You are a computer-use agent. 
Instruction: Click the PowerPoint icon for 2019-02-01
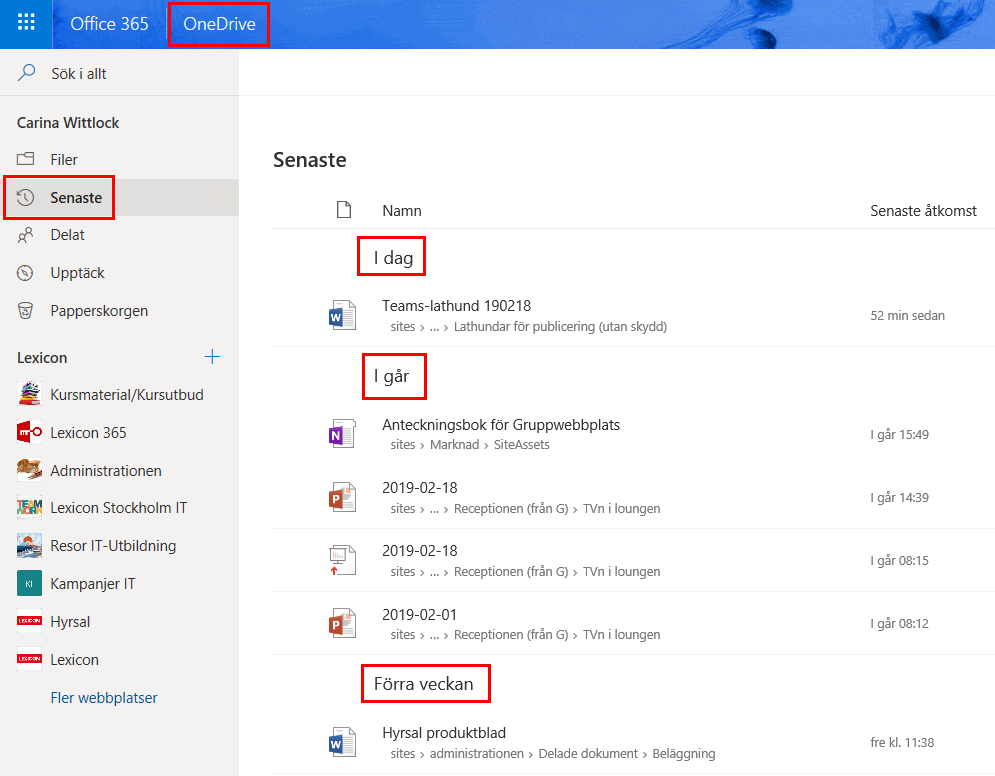(x=343, y=623)
